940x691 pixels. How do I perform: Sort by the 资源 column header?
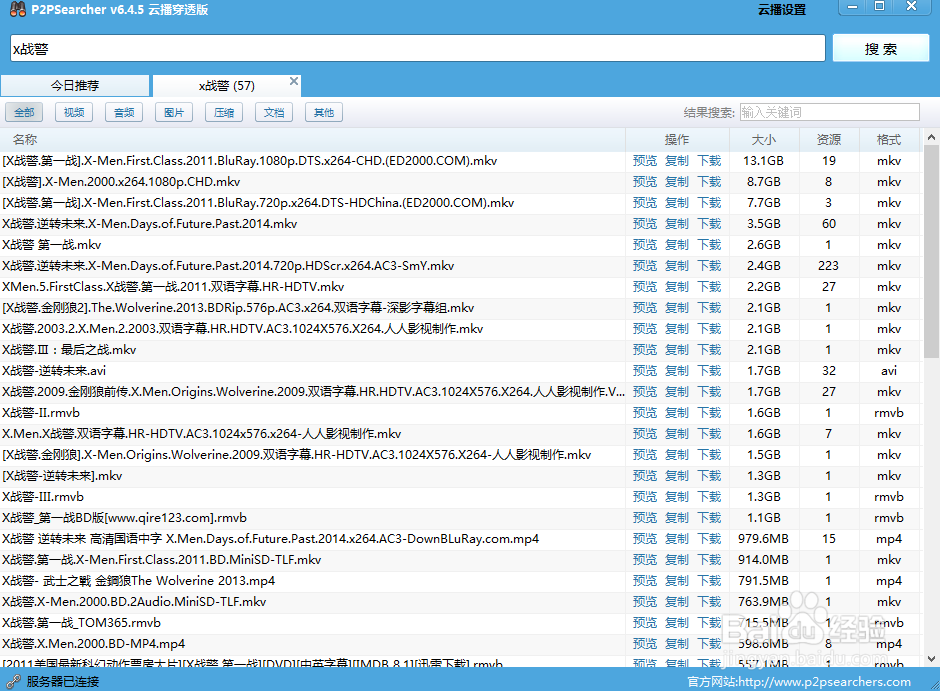[828, 140]
